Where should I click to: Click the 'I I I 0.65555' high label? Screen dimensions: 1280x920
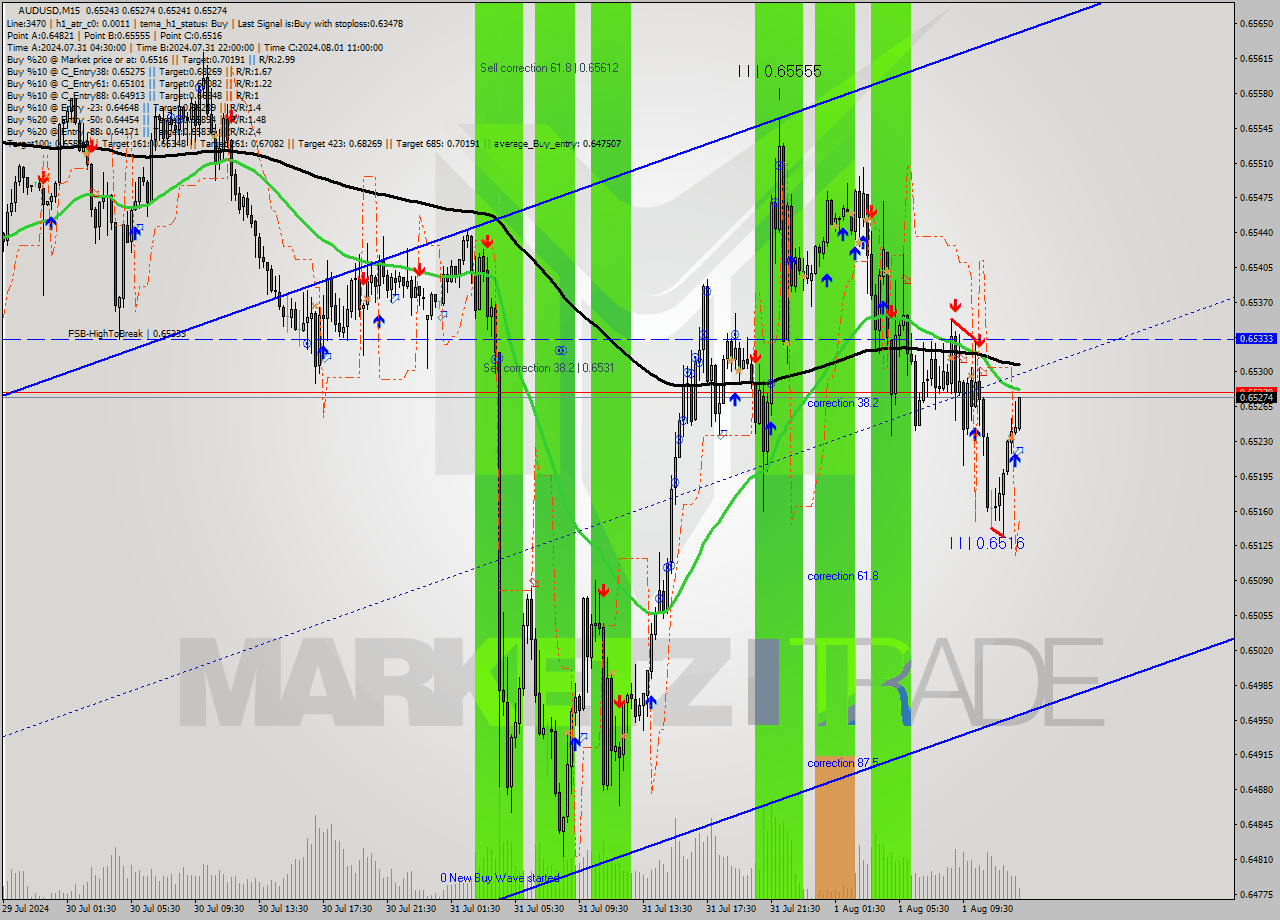tap(779, 71)
